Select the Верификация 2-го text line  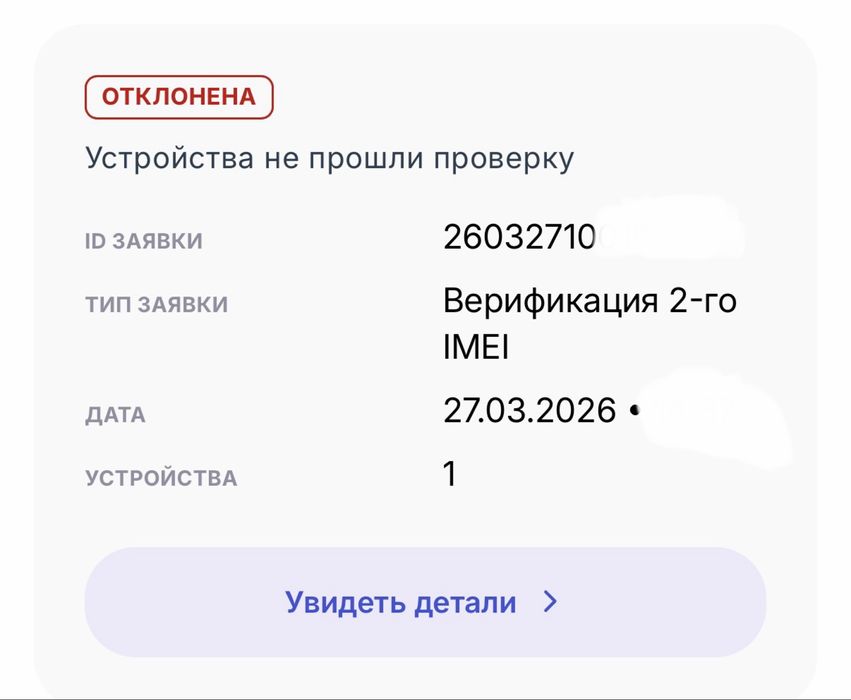590,300
